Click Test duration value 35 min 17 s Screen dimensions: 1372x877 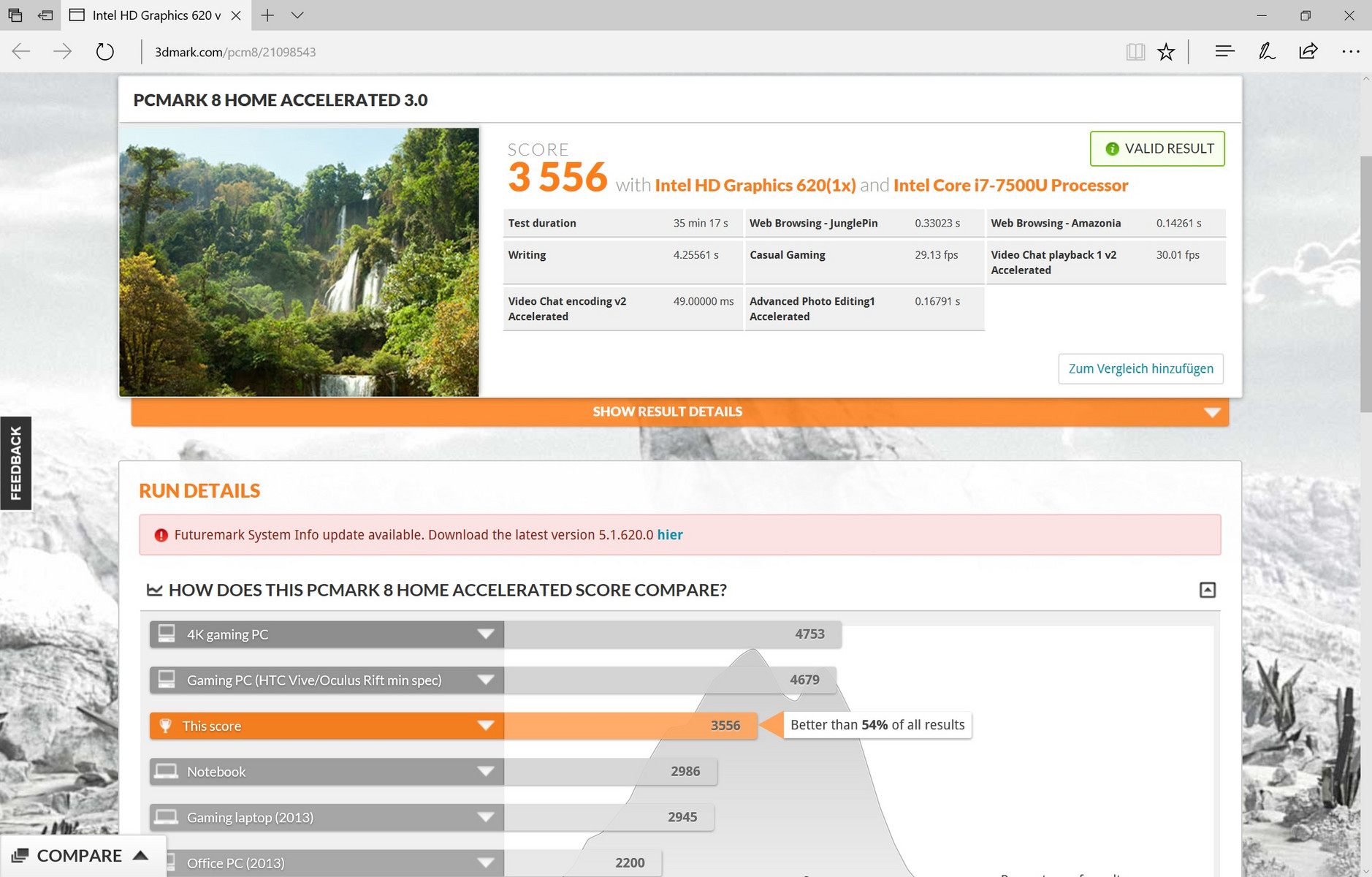click(701, 223)
